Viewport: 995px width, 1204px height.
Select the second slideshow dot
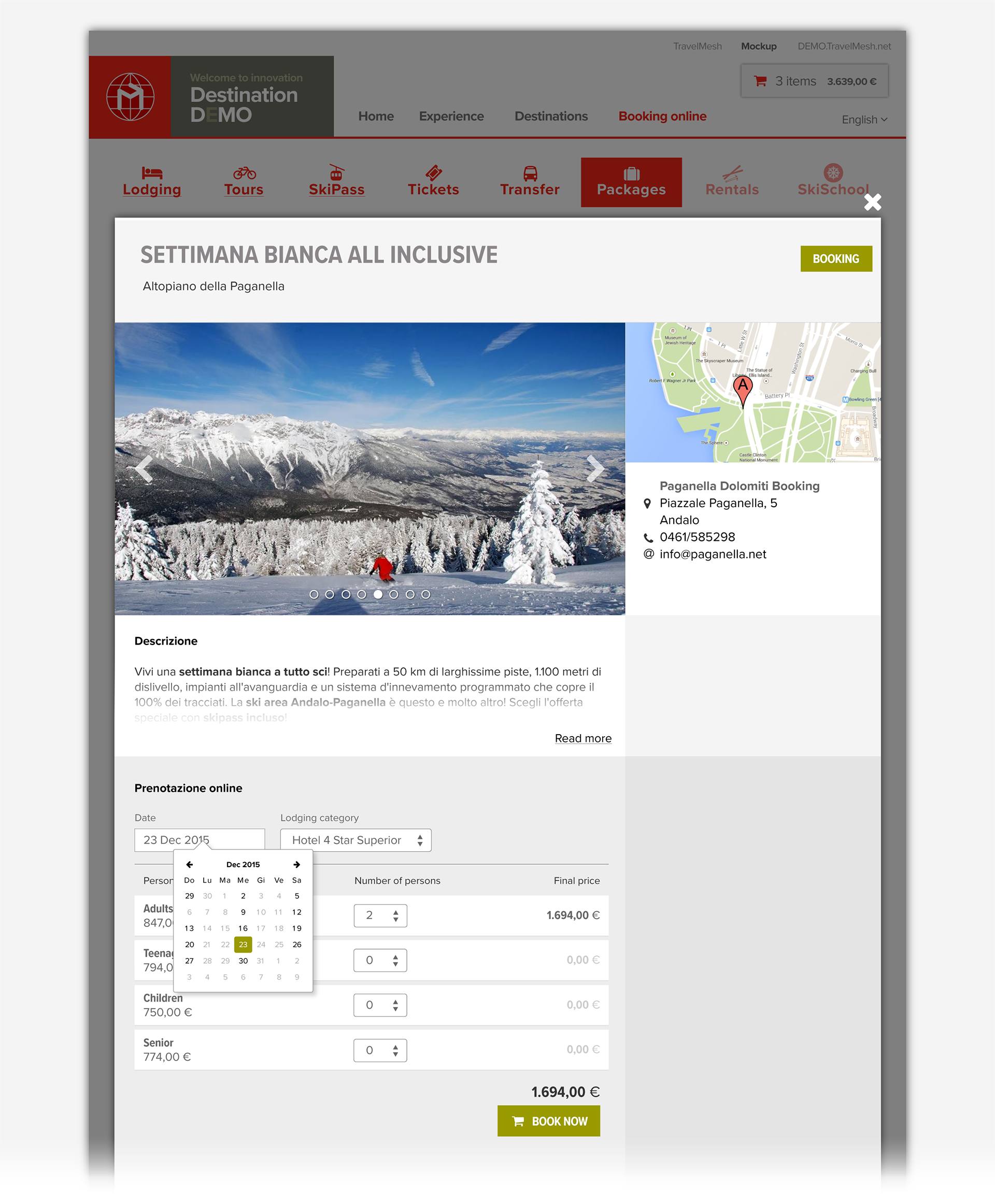click(x=330, y=594)
